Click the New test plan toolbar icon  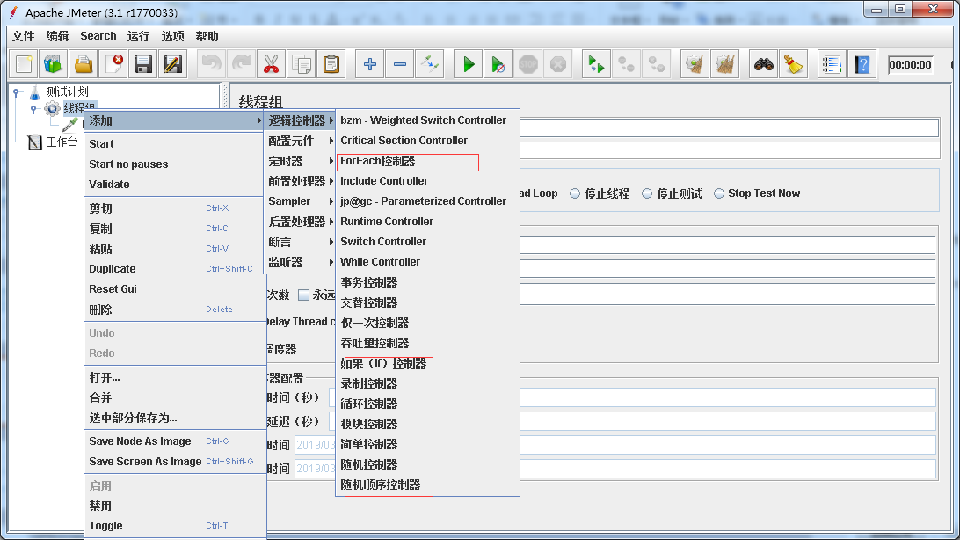[24, 64]
